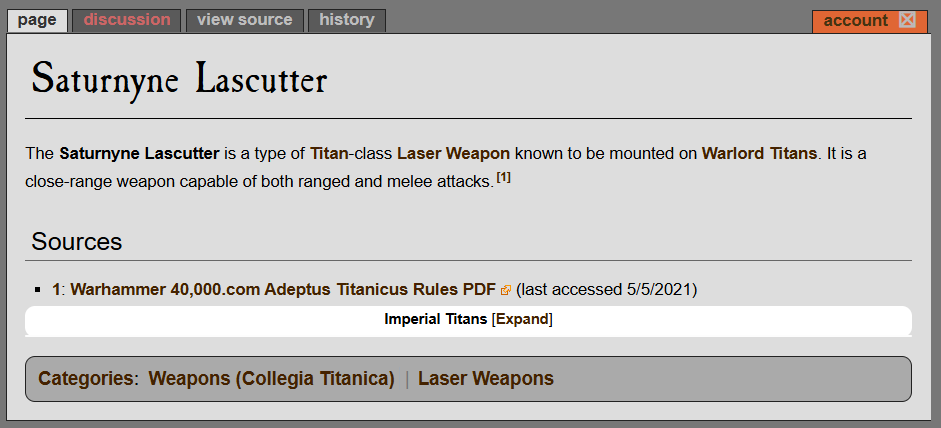Open the Imperial Titans navbox title link
Image resolution: width=941 pixels, height=428 pixels.
(436, 319)
